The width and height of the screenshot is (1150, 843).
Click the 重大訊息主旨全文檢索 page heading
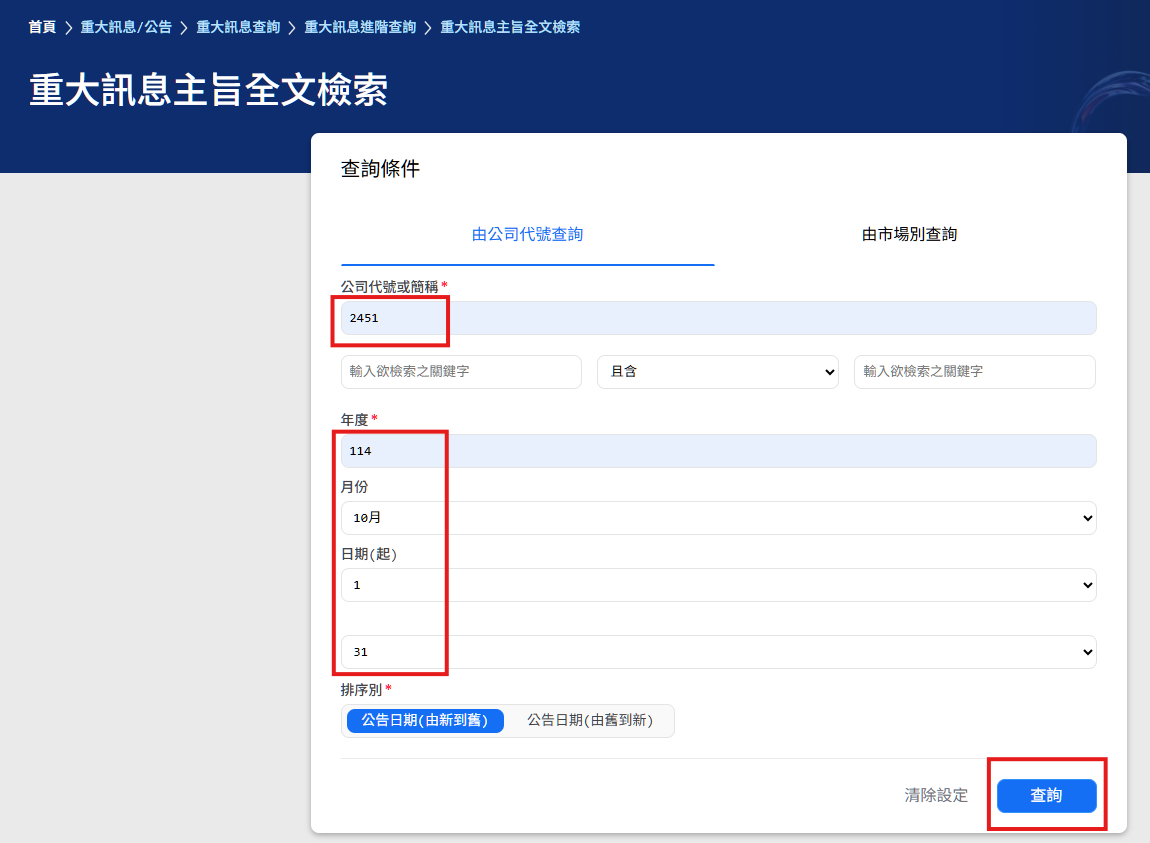click(209, 90)
